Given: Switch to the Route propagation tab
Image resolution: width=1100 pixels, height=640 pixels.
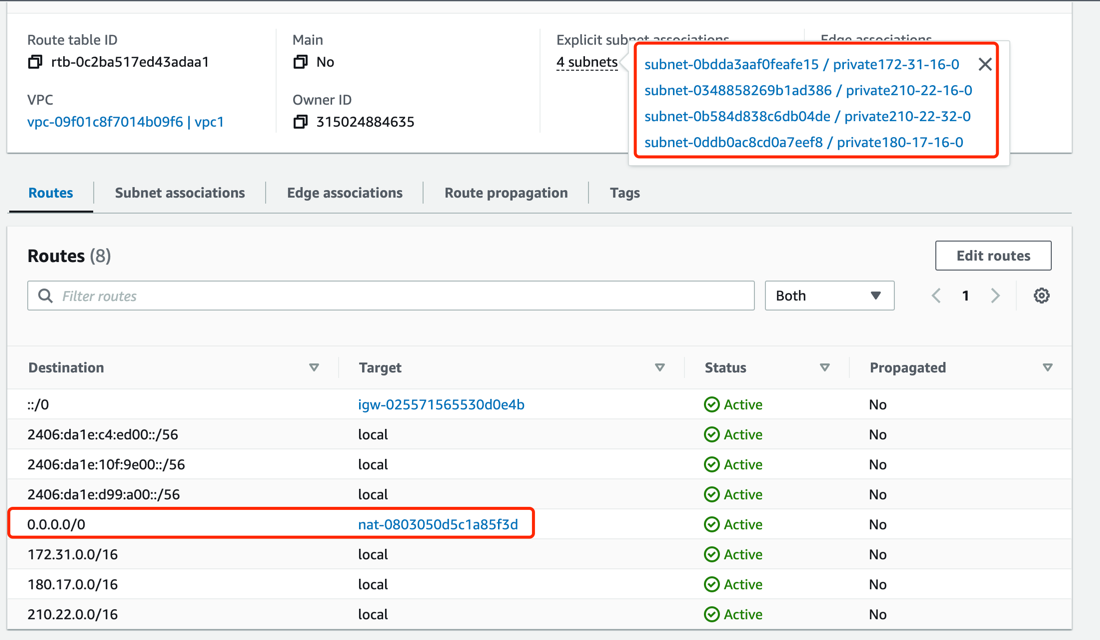Looking at the screenshot, I should [x=506, y=192].
